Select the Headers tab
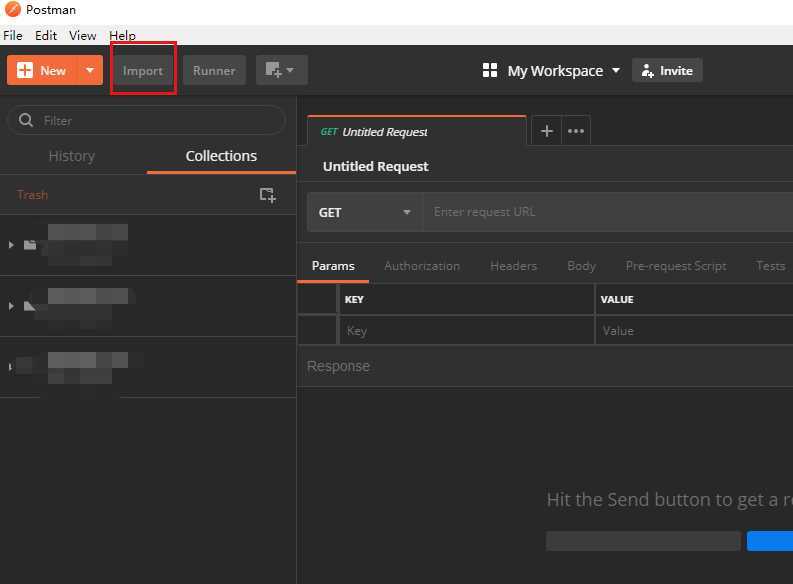Image resolution: width=793 pixels, height=584 pixels. (513, 266)
